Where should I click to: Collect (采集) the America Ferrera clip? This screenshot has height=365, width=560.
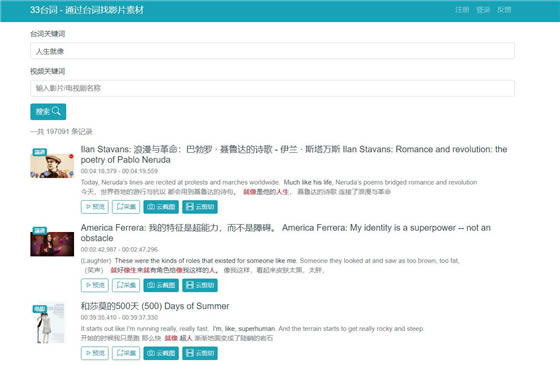click(126, 285)
